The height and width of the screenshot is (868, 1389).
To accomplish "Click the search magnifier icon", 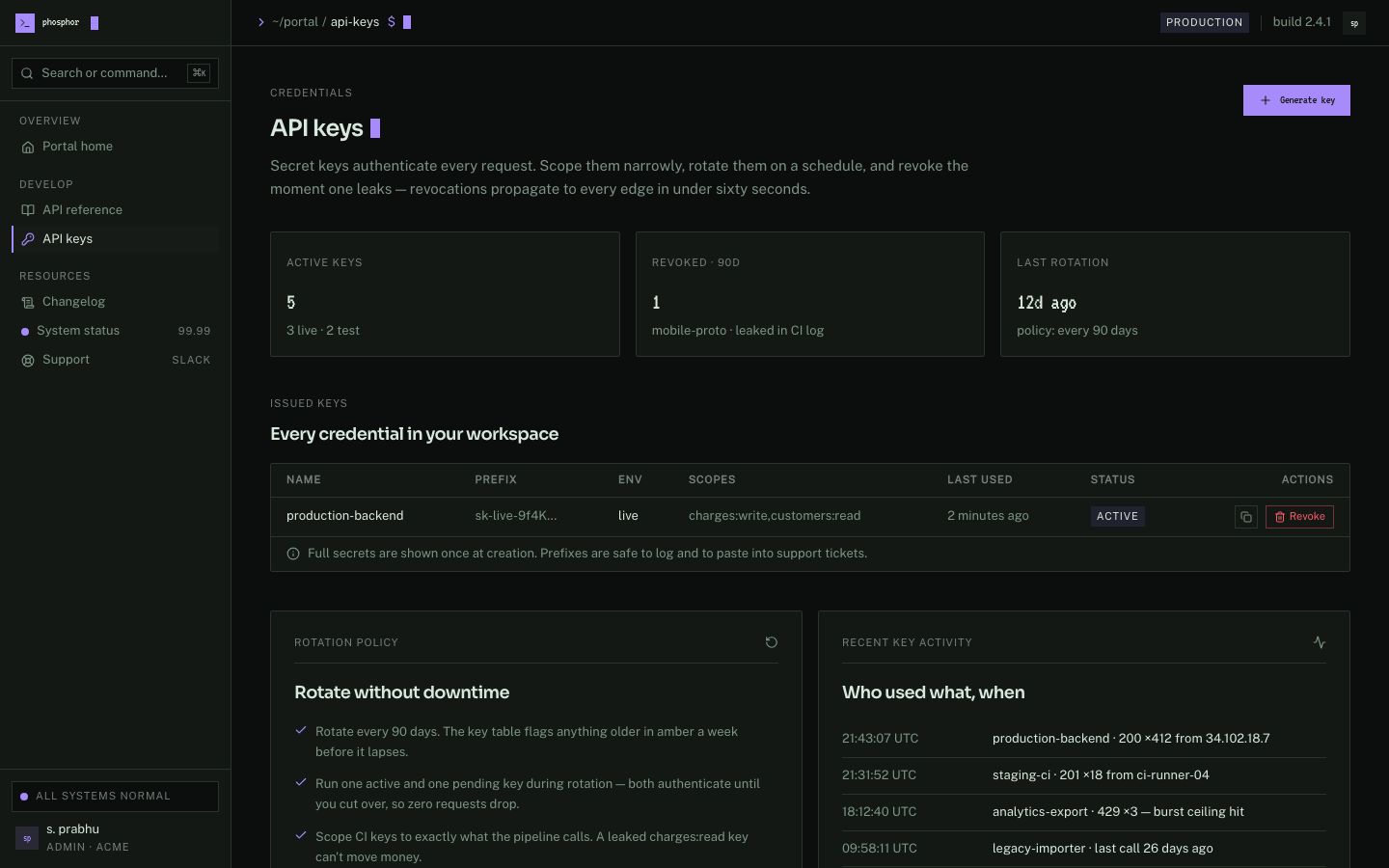I will point(27,73).
